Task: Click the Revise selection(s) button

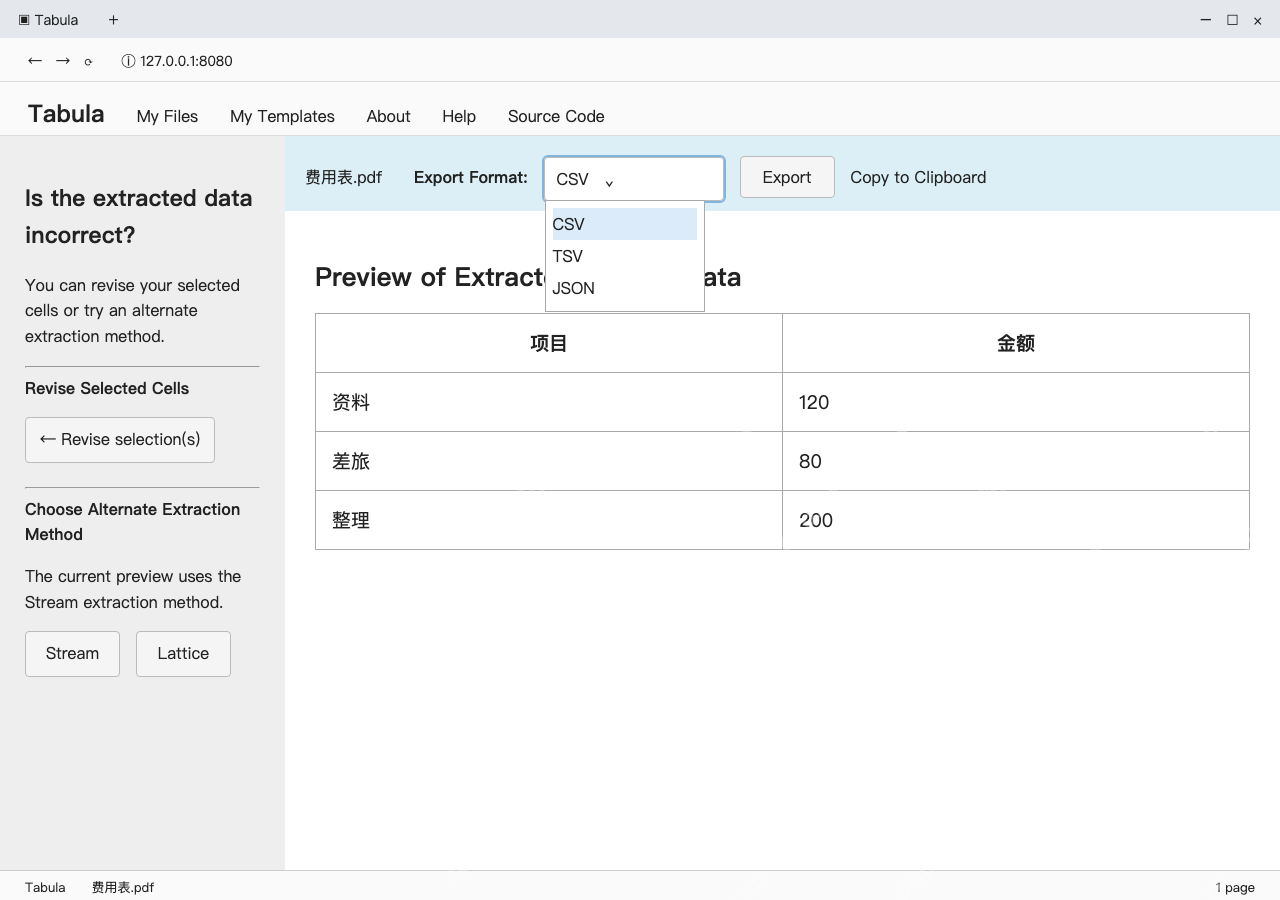Action: [120, 440]
